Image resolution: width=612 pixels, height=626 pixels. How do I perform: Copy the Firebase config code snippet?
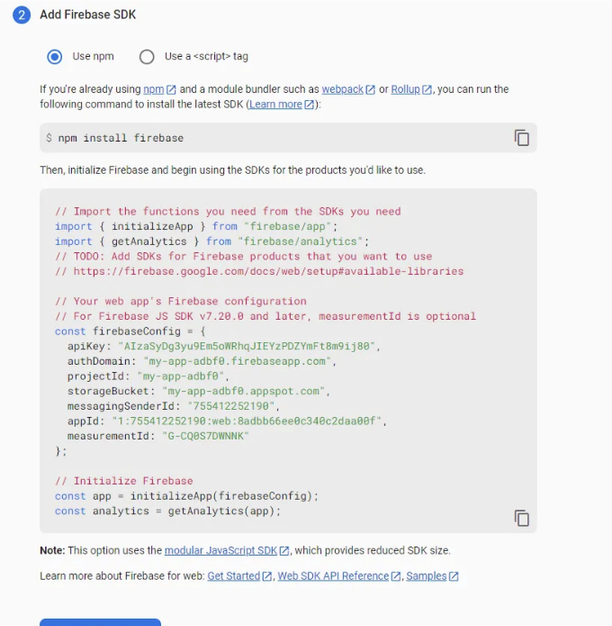click(x=521, y=518)
